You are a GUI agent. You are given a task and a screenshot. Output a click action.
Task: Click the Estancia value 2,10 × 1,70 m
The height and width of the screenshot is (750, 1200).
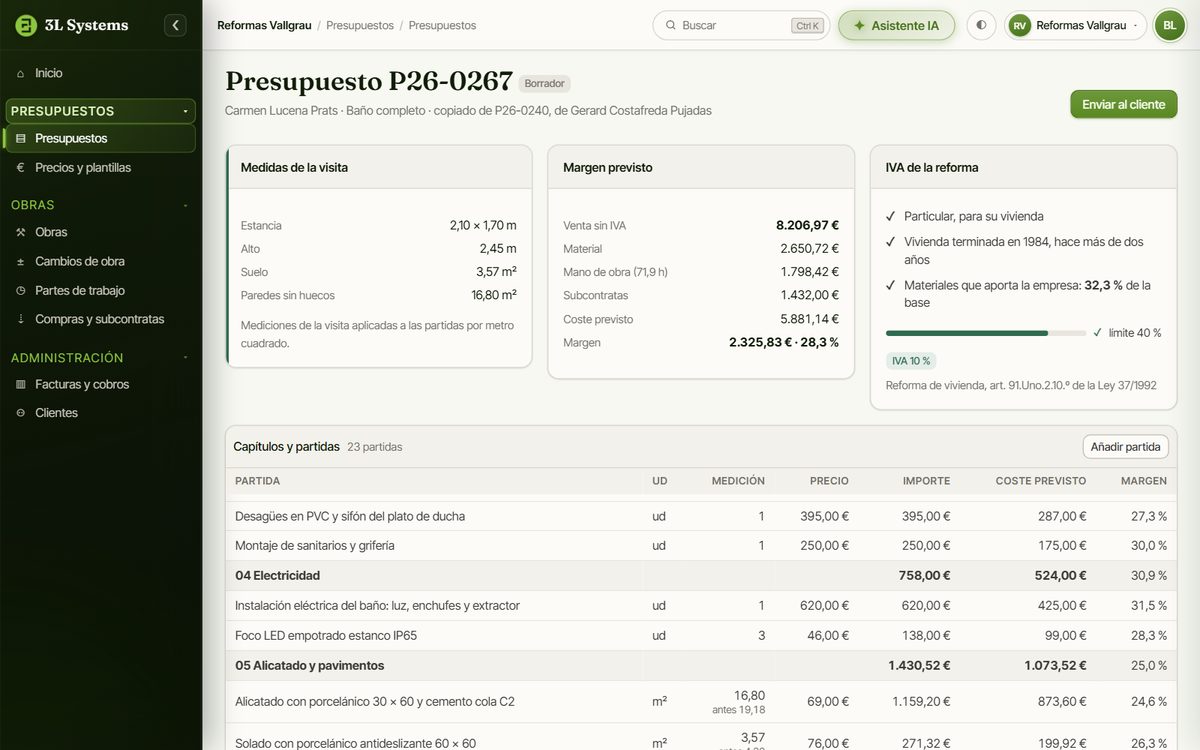tap(483, 226)
